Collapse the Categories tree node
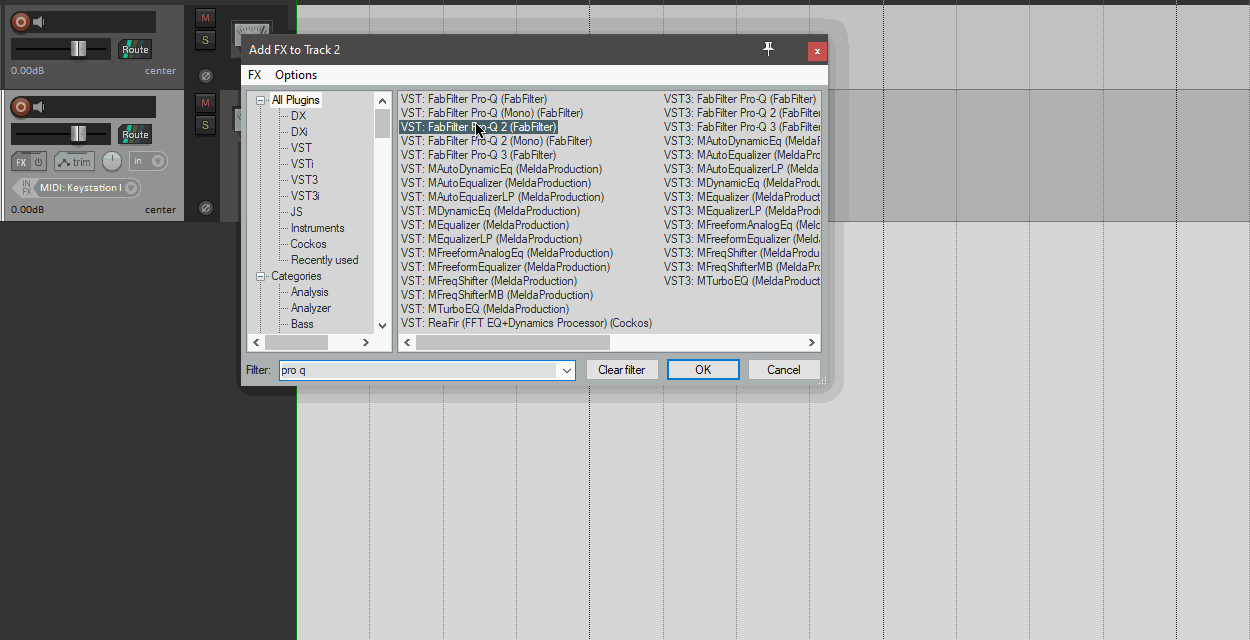This screenshot has height=640, width=1250. coord(261,276)
